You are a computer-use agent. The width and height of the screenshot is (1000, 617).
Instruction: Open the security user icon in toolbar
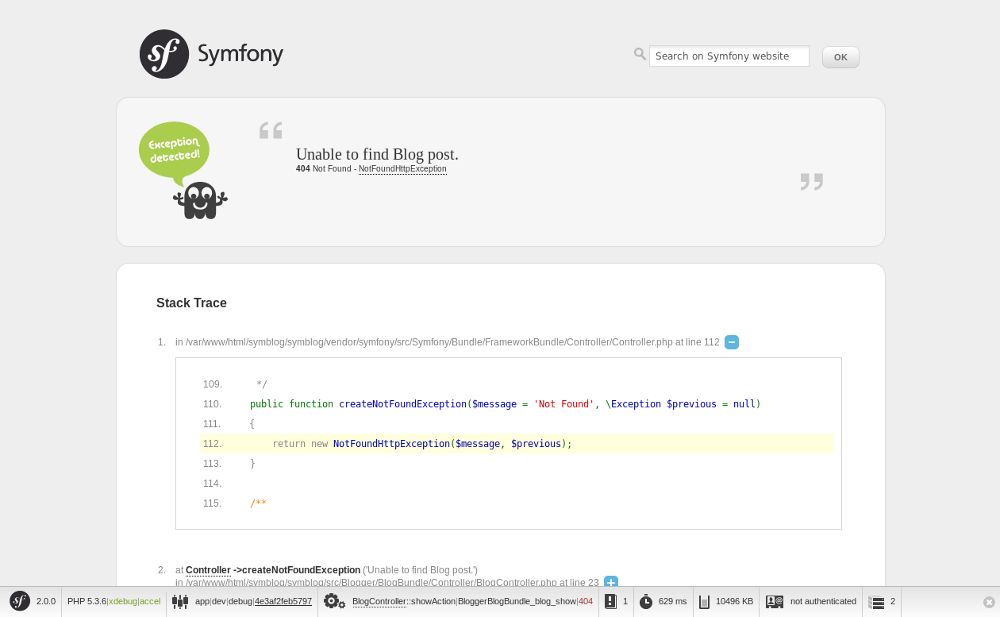coord(774,601)
